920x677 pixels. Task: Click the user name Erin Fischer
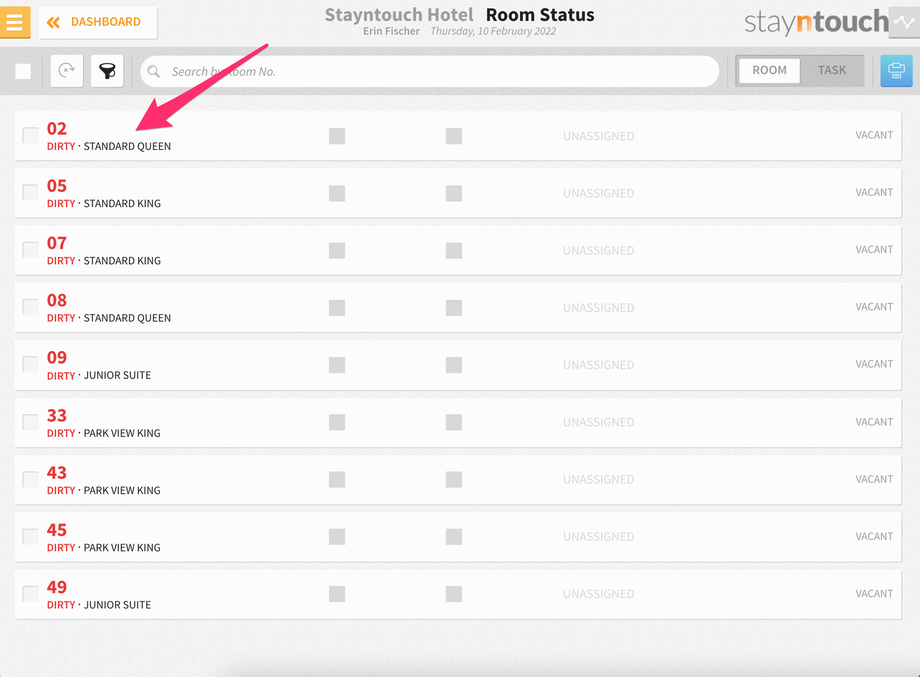391,31
